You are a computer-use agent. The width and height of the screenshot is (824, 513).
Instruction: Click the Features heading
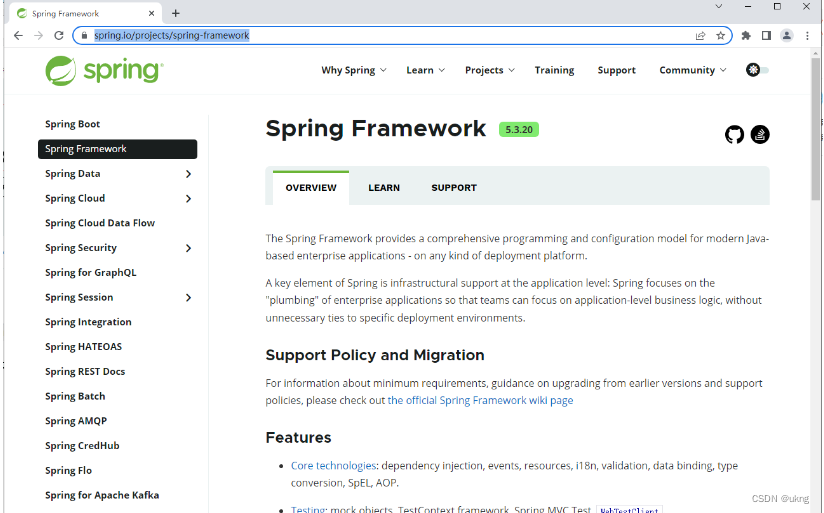(x=298, y=437)
